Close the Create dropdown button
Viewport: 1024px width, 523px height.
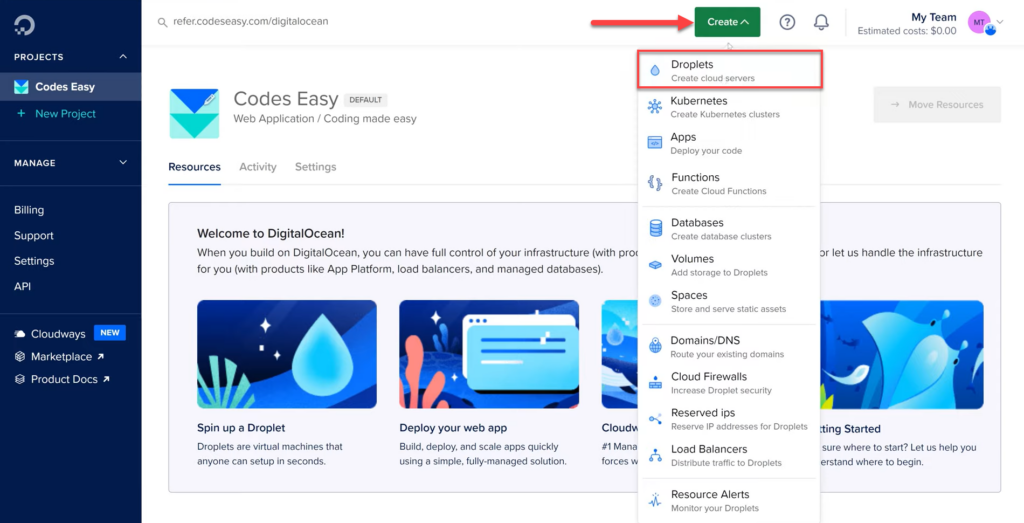pyautogui.click(x=727, y=22)
